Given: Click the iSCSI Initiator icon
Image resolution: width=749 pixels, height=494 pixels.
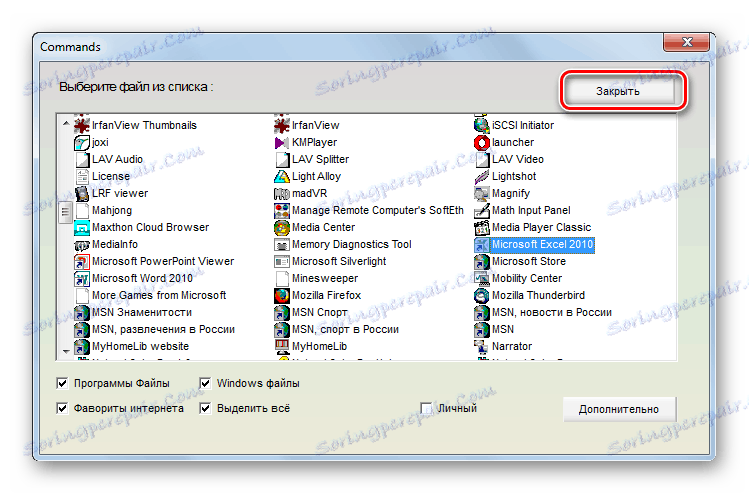Looking at the screenshot, I should click(x=482, y=125).
